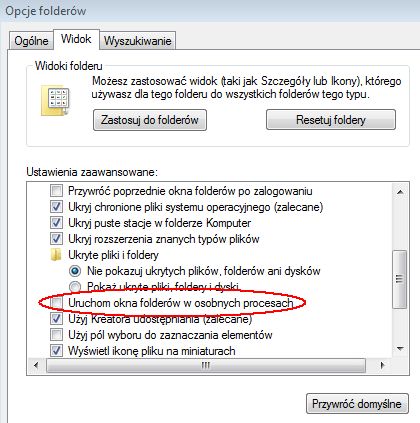Click the Przywróć domyślne button

357,404
